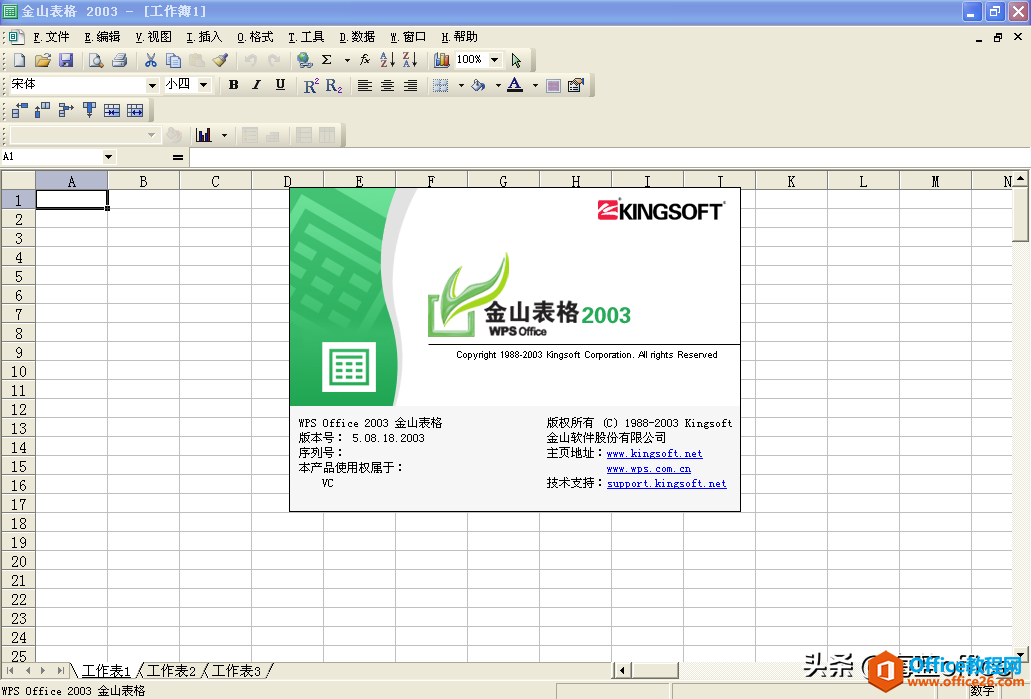The height and width of the screenshot is (699, 1031).
Task: Open the support.kingsoft.net link
Action: [667, 483]
